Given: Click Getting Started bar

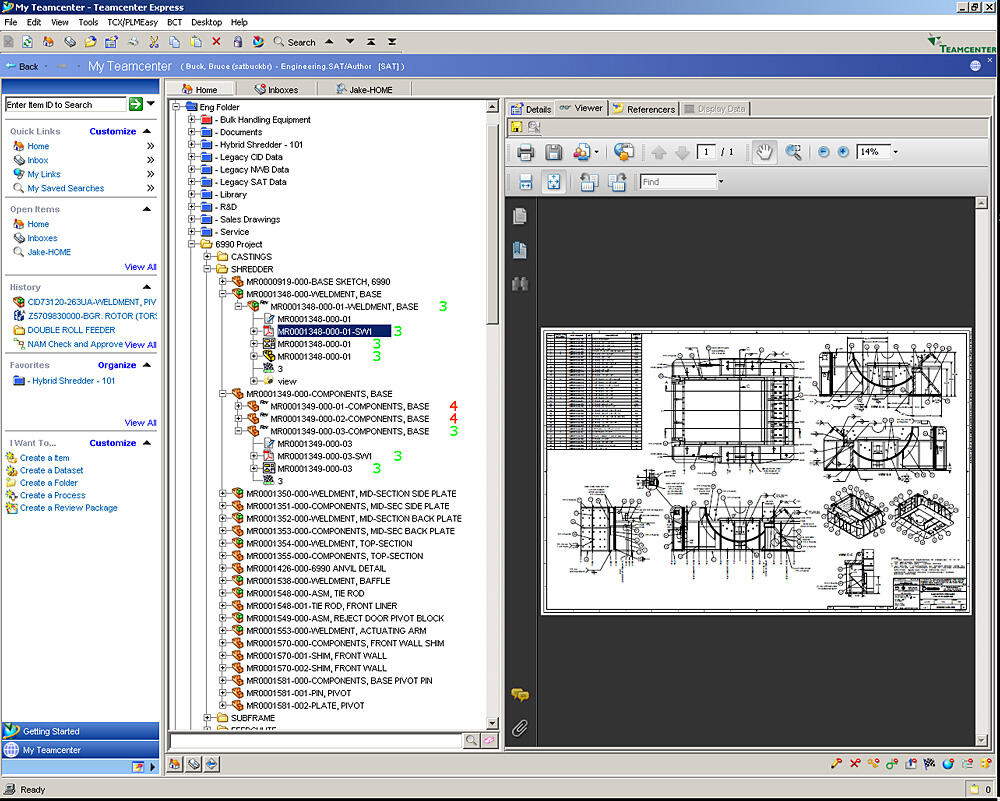Looking at the screenshot, I should [80, 731].
